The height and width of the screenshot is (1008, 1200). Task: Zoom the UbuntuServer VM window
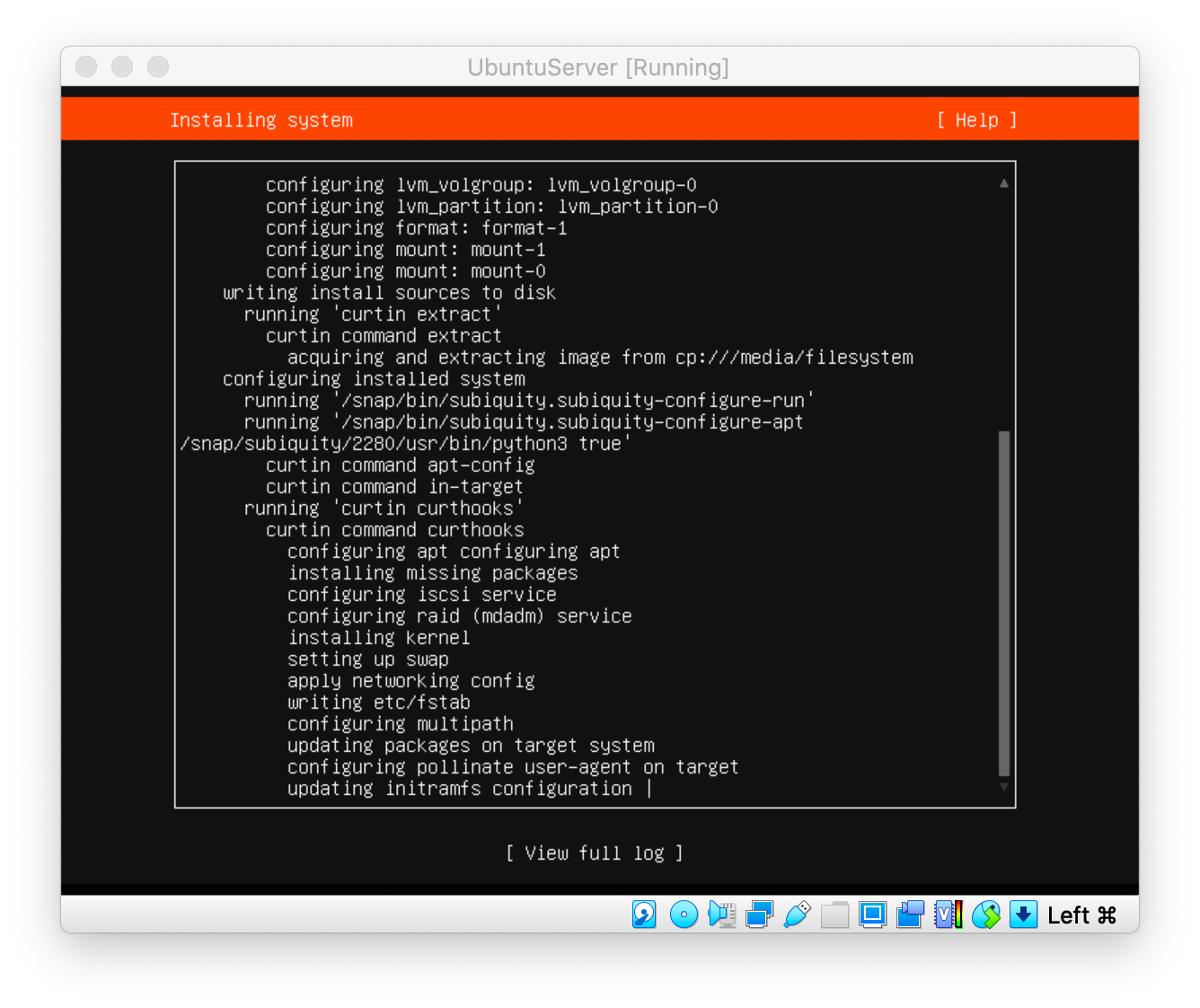(x=158, y=66)
